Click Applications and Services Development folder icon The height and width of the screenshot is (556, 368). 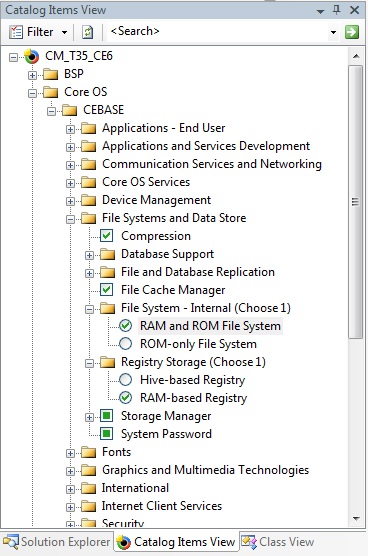click(x=88, y=146)
